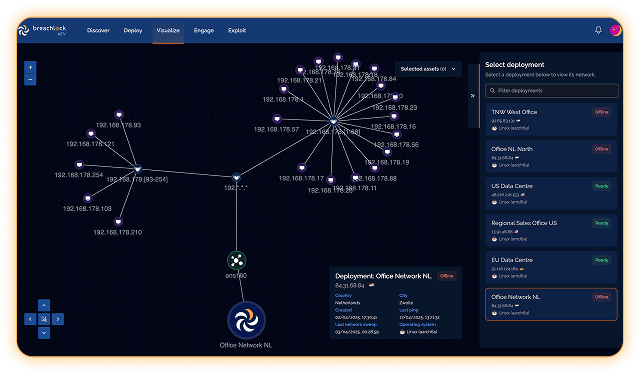Image resolution: width=640 pixels, height=374 pixels.
Task: Select the green ens160 interface node
Action: (236, 260)
